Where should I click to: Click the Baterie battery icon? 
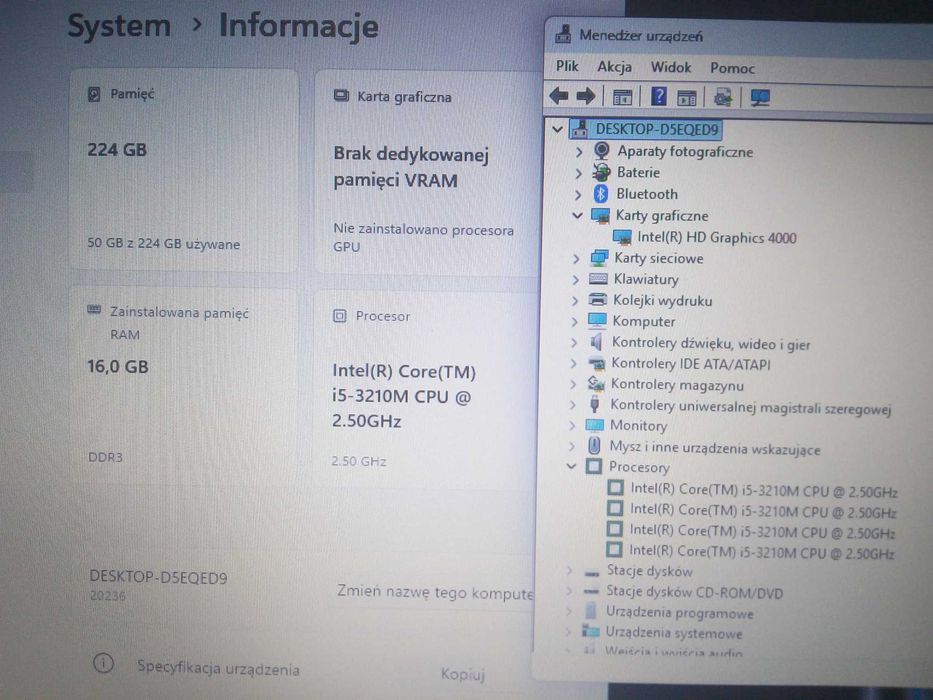click(602, 172)
